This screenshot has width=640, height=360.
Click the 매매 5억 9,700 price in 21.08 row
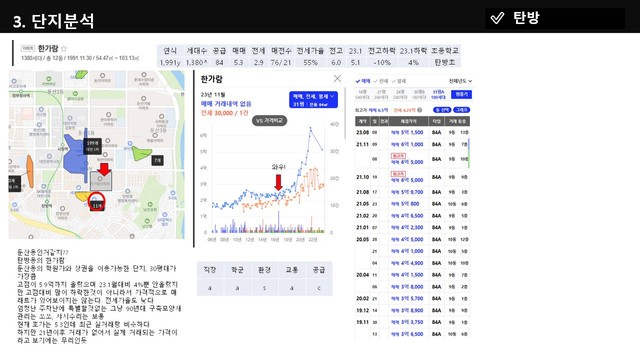coord(407,192)
